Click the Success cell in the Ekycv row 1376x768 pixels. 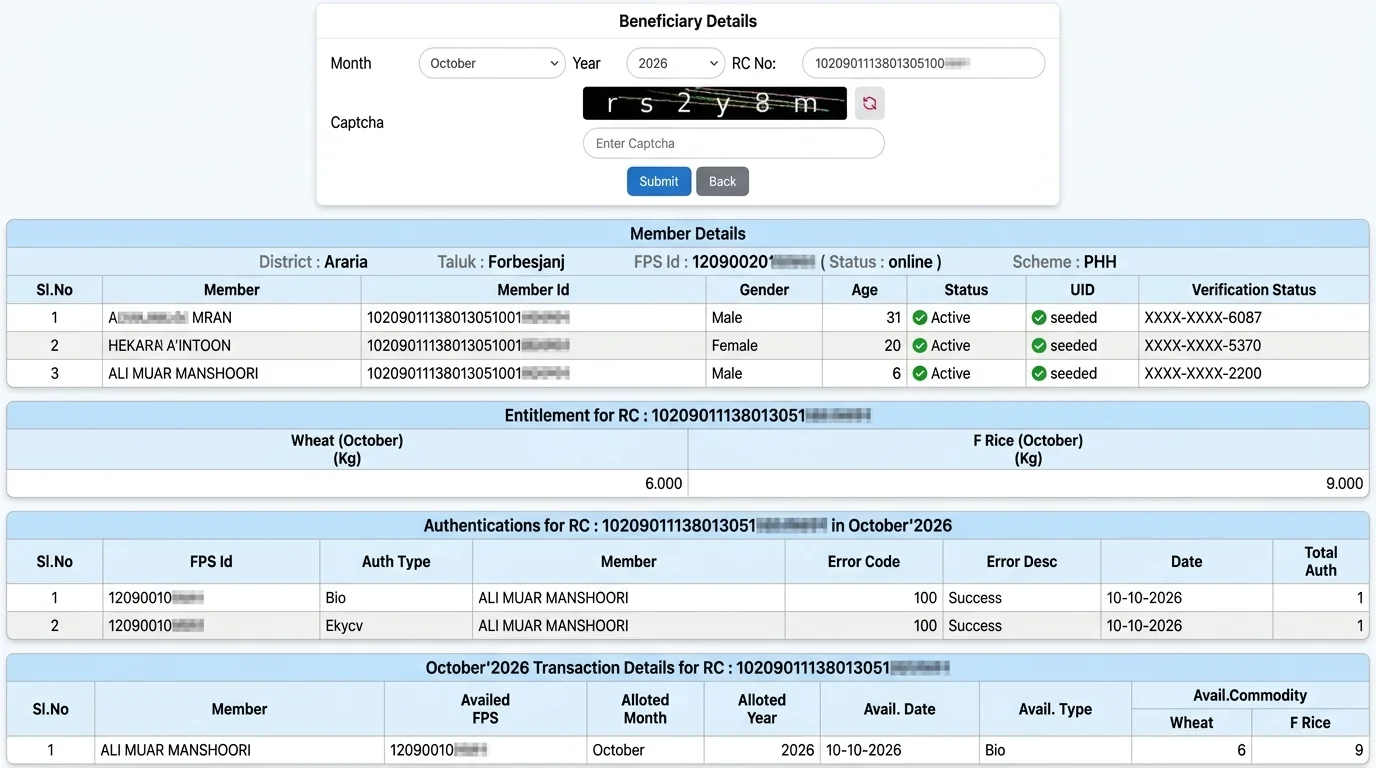click(x=1021, y=626)
